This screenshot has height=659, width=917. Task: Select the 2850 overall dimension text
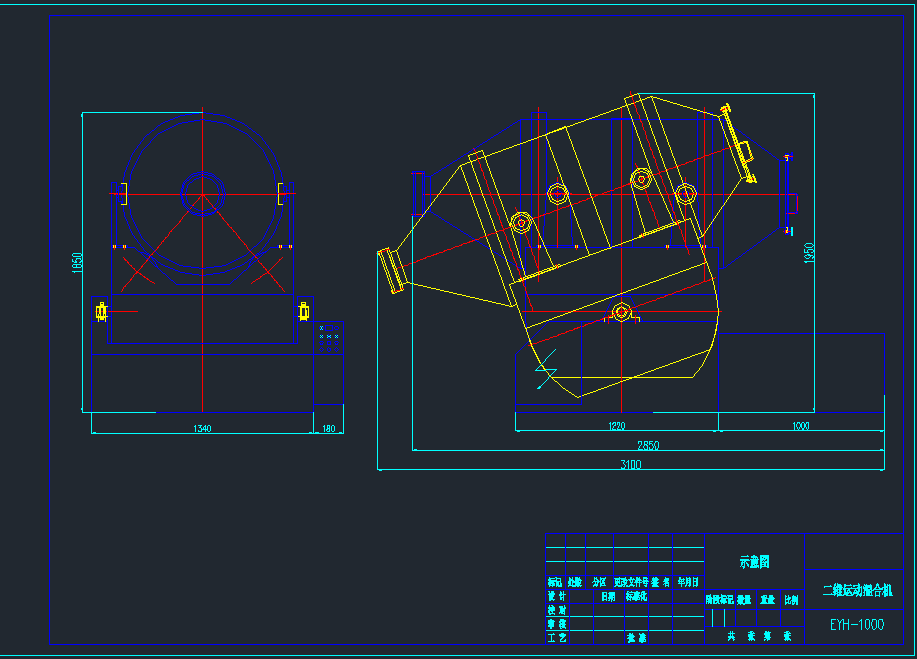click(648, 445)
